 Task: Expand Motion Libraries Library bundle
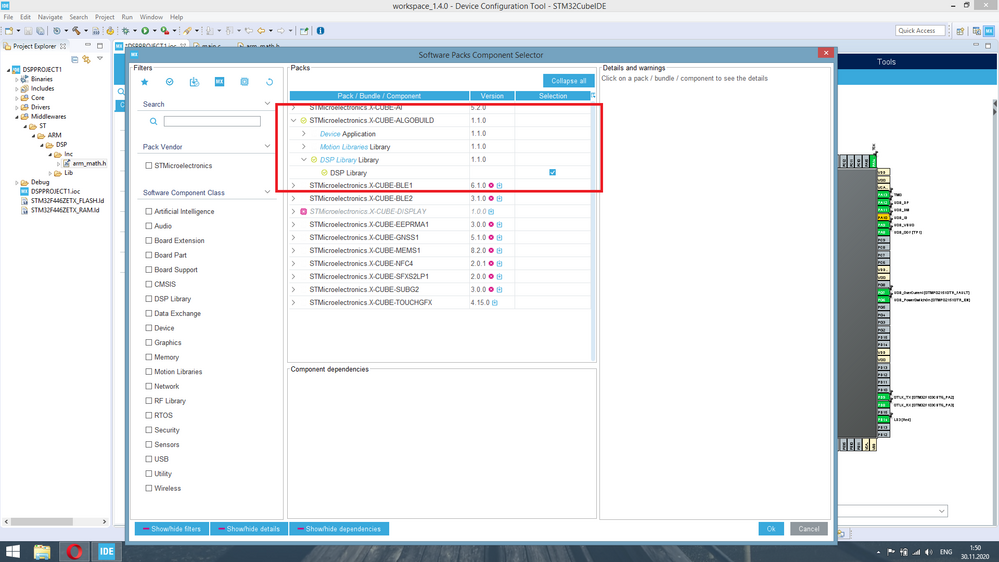click(304, 147)
